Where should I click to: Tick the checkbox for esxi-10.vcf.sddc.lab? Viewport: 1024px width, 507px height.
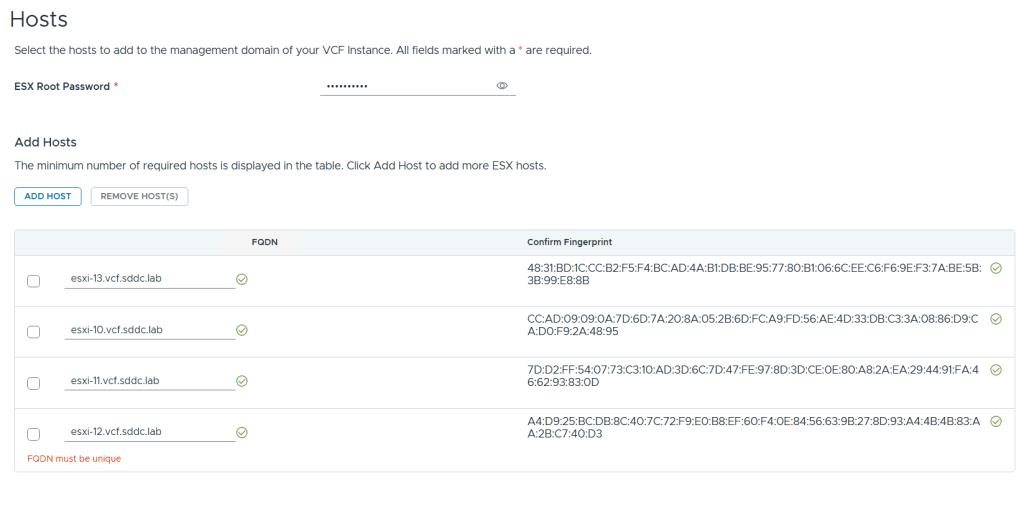(x=34, y=332)
